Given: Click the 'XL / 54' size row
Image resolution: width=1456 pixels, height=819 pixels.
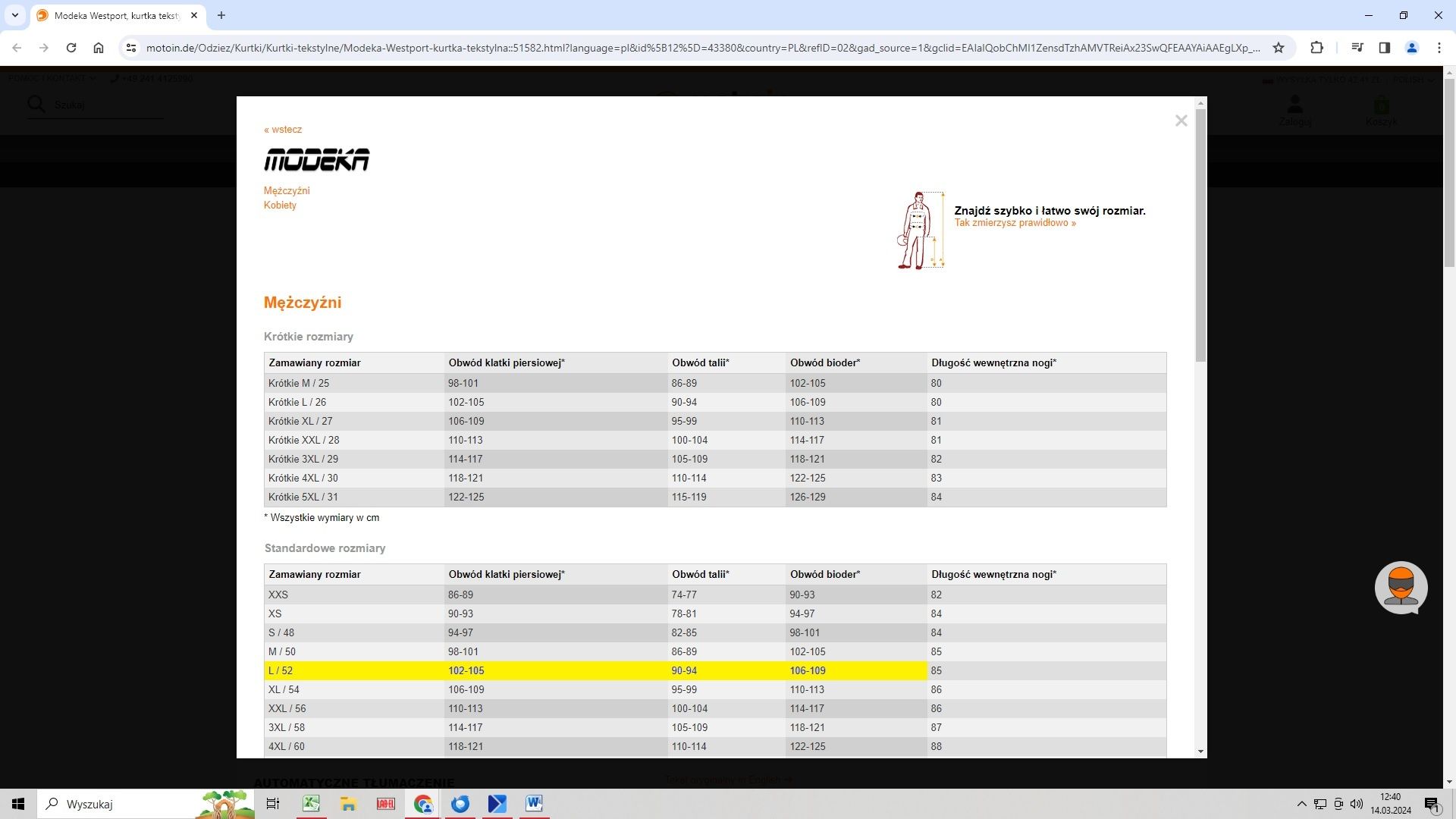Looking at the screenshot, I should click(715, 690).
